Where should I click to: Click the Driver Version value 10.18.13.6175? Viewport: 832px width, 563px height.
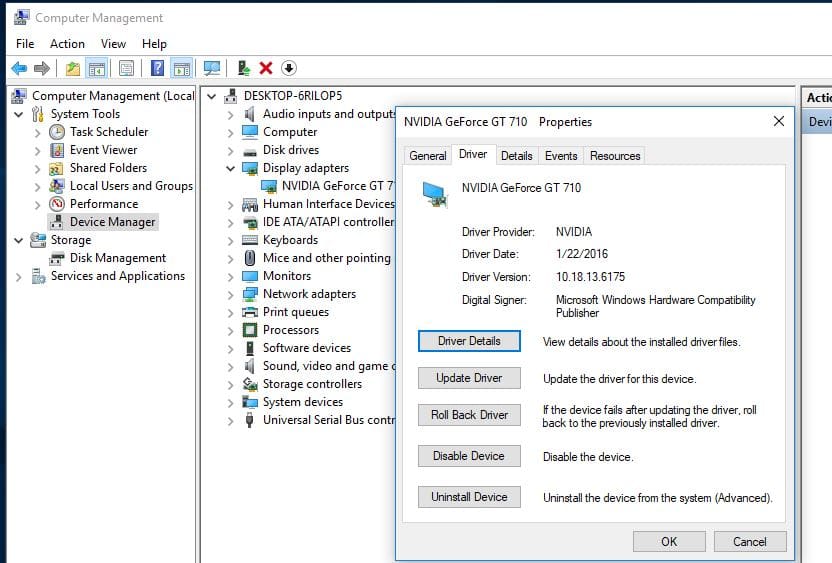(590, 277)
